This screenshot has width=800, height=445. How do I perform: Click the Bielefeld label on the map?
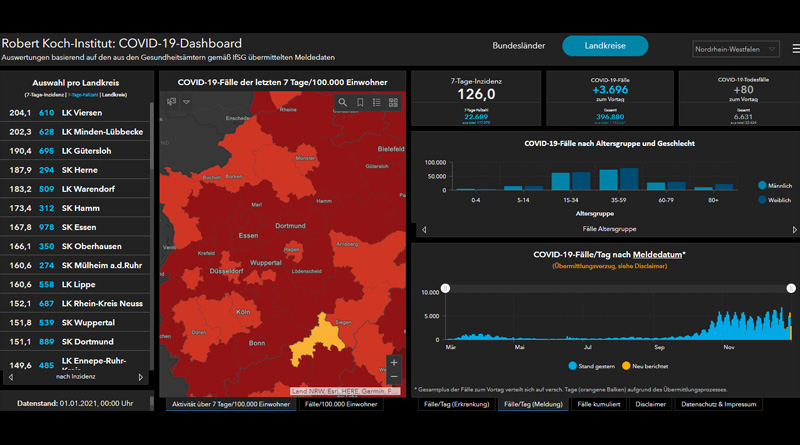click(x=391, y=149)
